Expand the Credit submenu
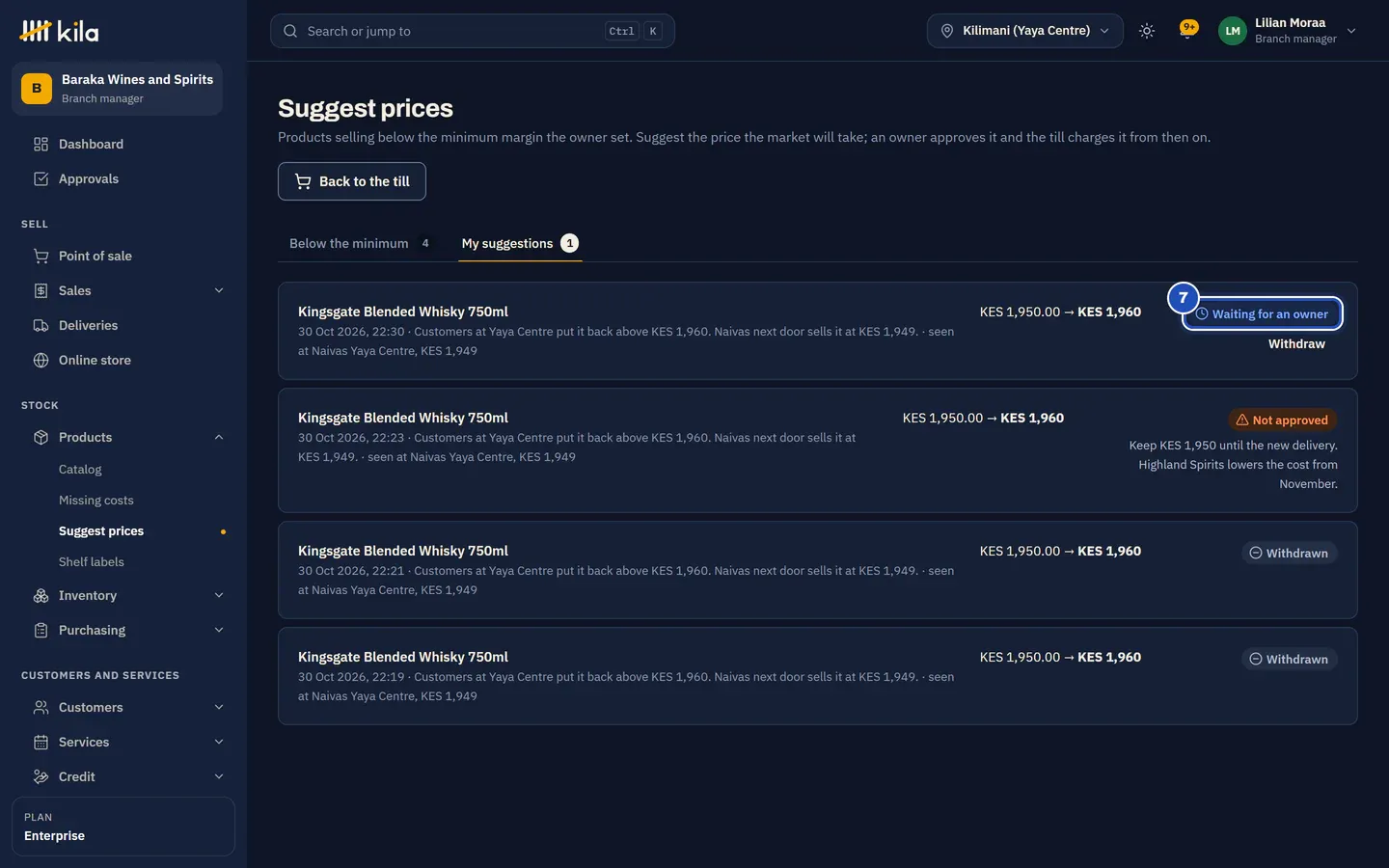The width and height of the screenshot is (1389, 868). pos(219,777)
